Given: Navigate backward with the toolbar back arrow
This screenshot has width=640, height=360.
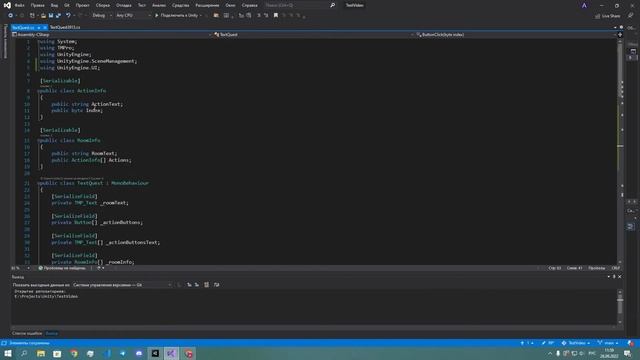Looking at the screenshot, I should click(11, 16).
